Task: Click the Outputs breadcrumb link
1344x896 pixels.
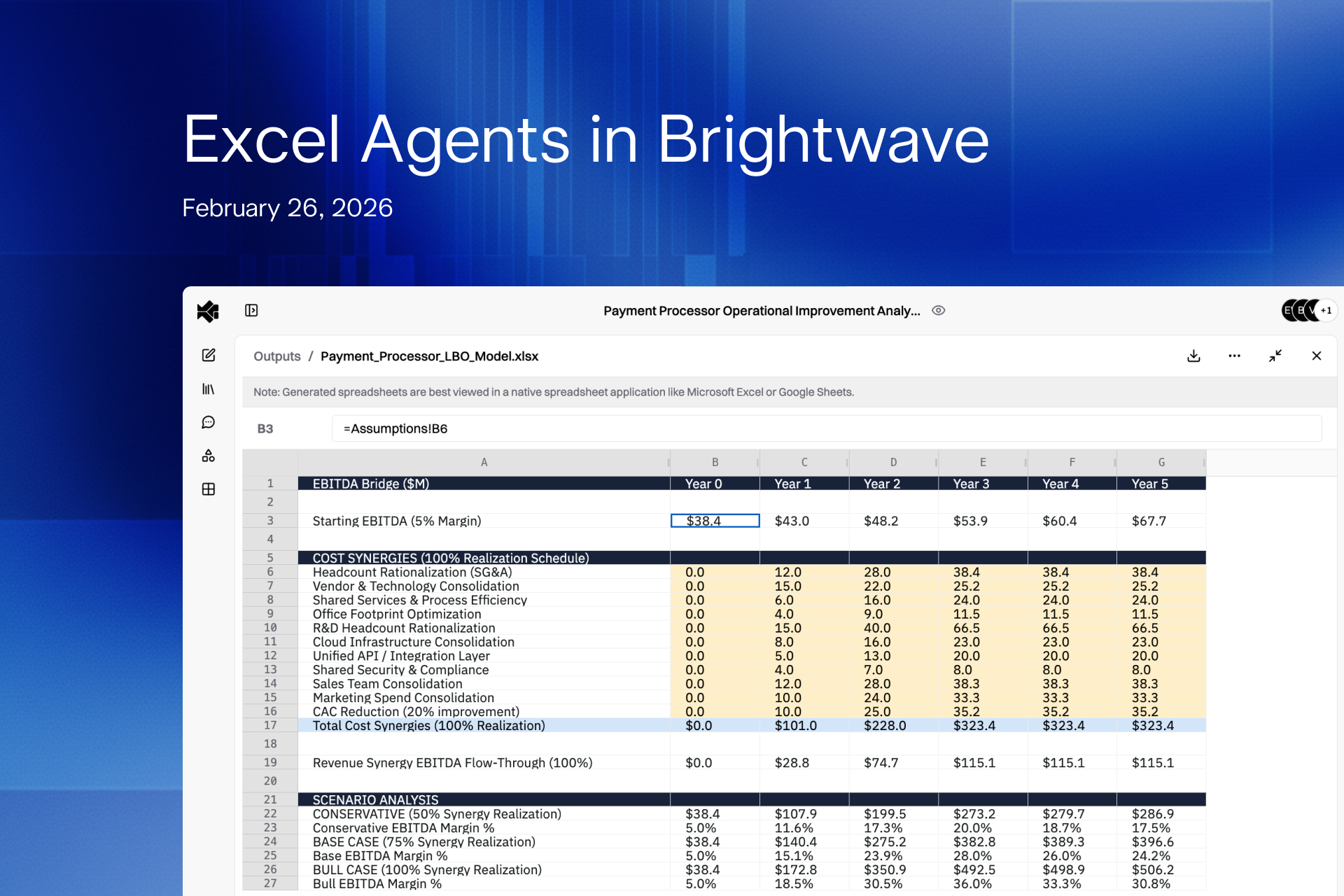Action: (276, 356)
